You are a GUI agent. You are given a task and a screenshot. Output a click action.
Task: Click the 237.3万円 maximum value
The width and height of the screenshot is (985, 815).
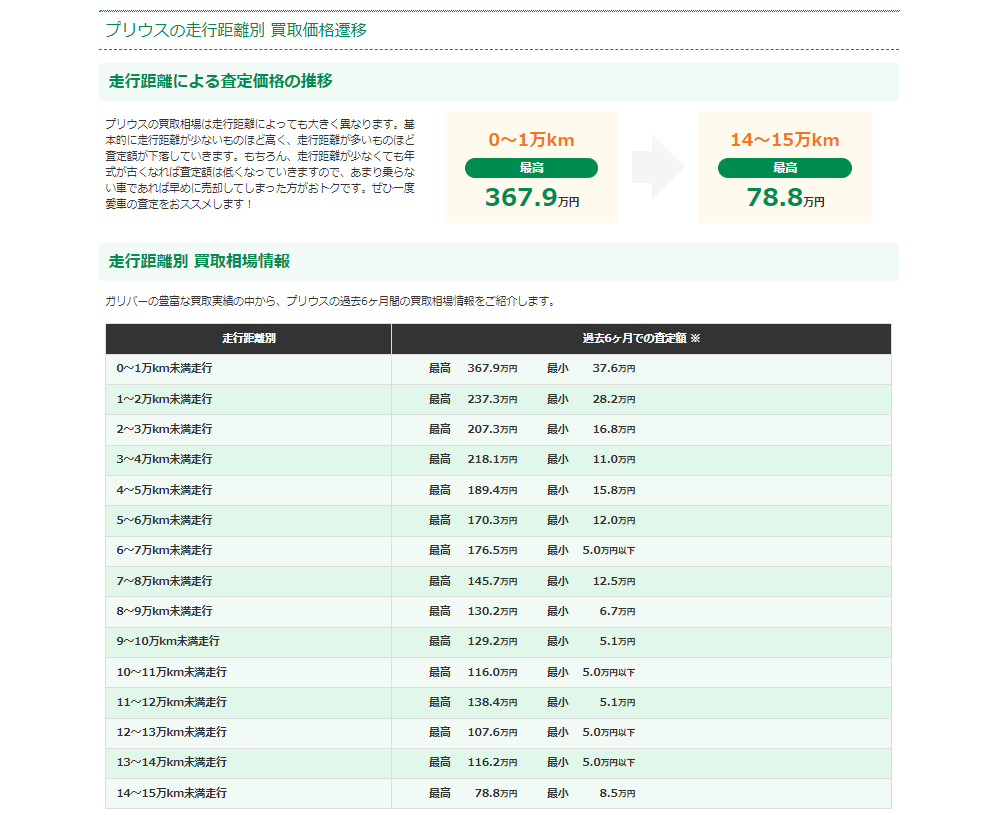[x=492, y=400]
